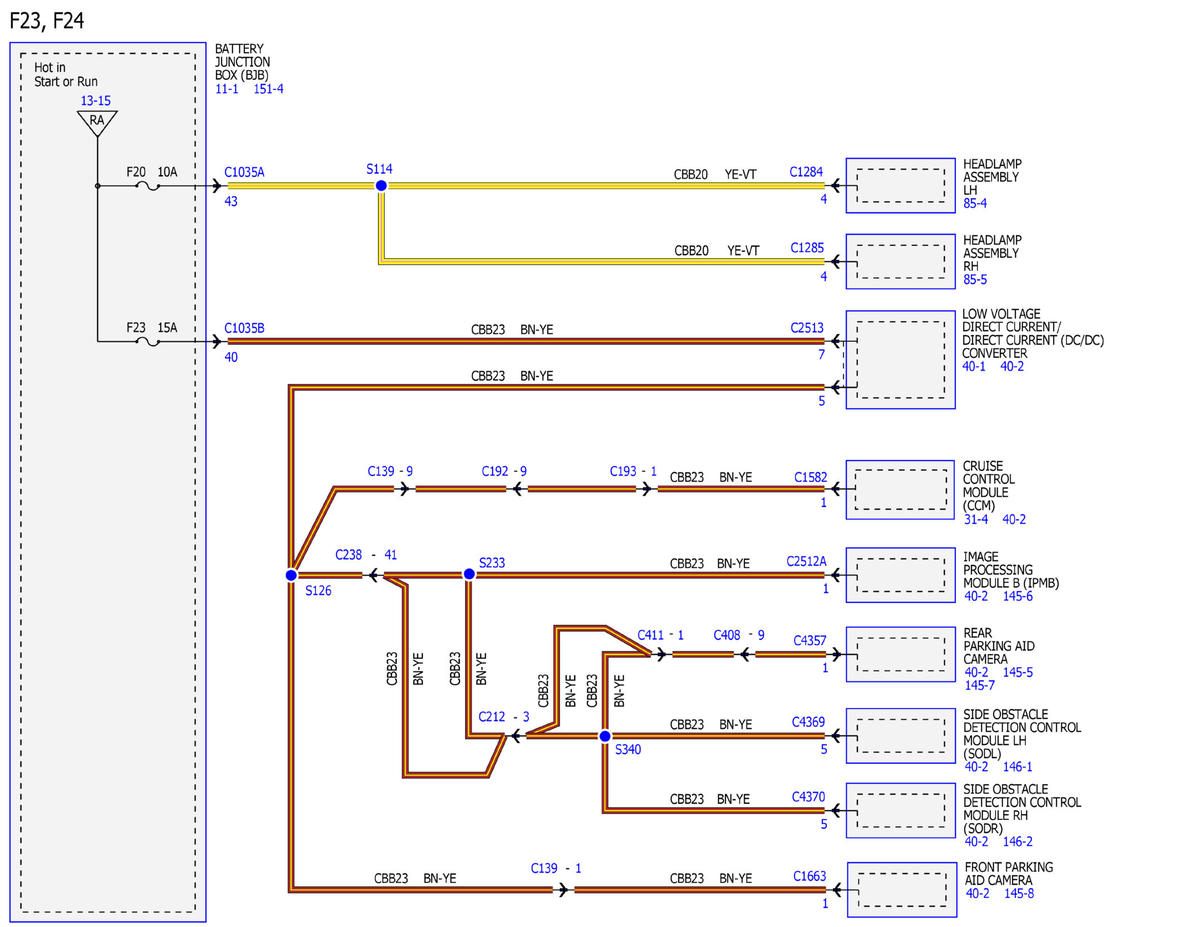Click the C192 - 9 connector link
This screenshot has width=1200, height=927.
tap(504, 470)
